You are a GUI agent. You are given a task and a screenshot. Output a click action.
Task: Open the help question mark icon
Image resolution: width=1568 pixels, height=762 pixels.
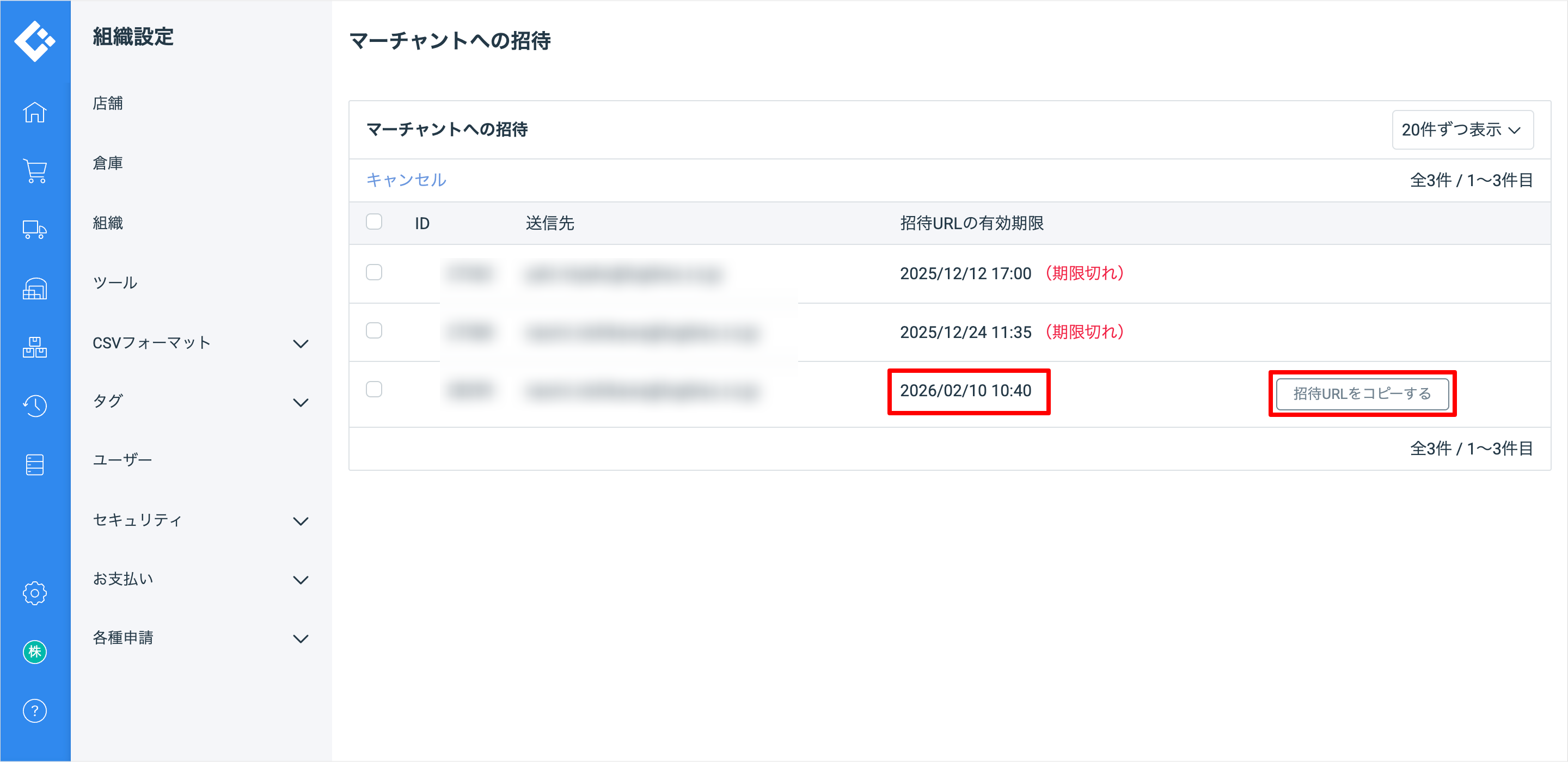(x=35, y=711)
